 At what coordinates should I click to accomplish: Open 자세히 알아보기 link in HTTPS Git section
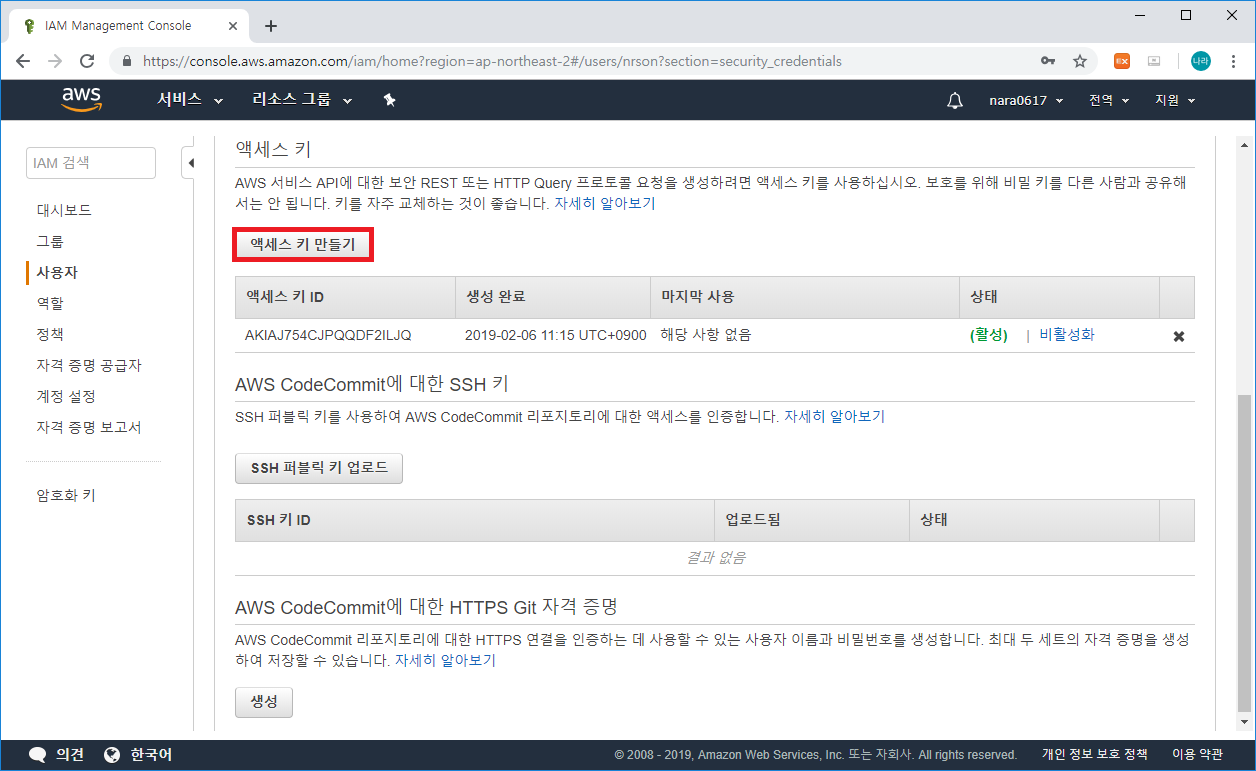(x=445, y=660)
